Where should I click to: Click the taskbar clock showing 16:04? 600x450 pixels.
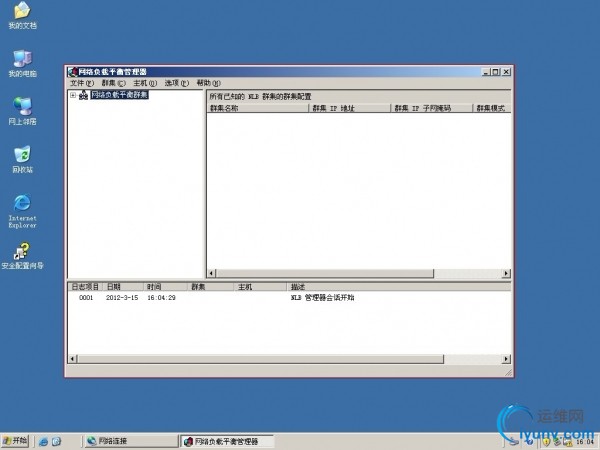pyautogui.click(x=585, y=442)
